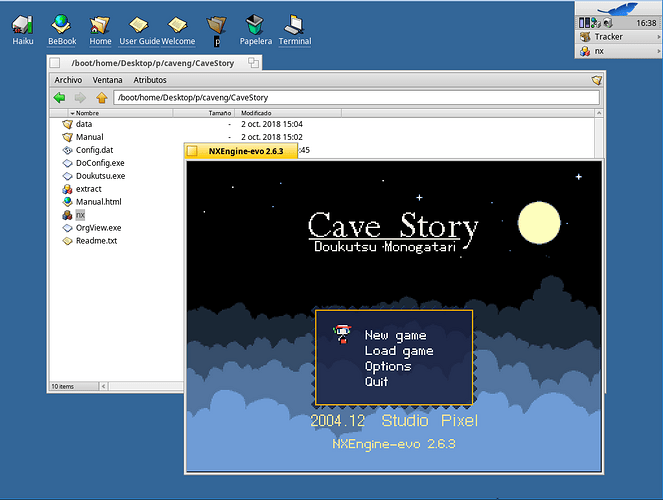Click the grey forward arrow in Tracker

[x=80, y=98]
